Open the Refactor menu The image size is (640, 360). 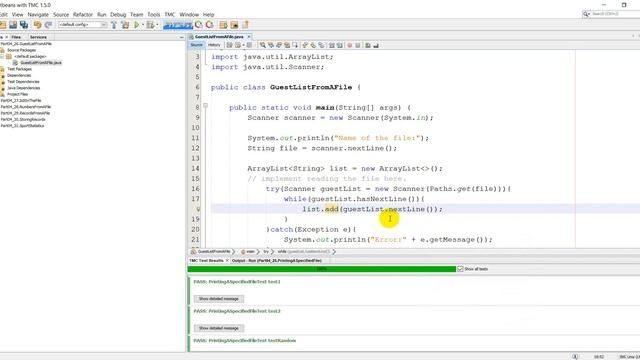pos(83,14)
